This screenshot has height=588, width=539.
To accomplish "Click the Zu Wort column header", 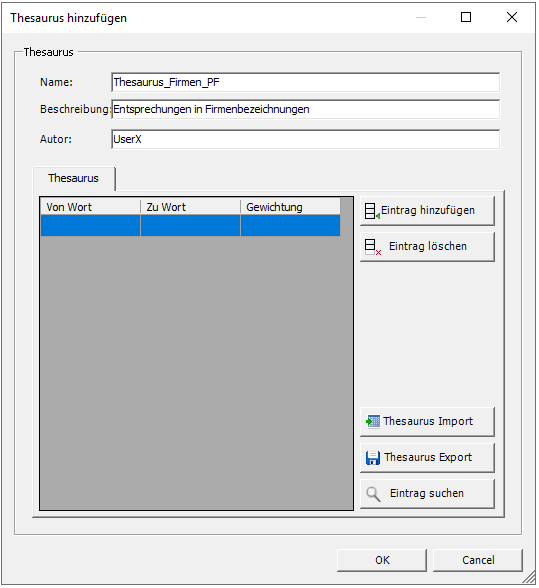I will (190, 207).
